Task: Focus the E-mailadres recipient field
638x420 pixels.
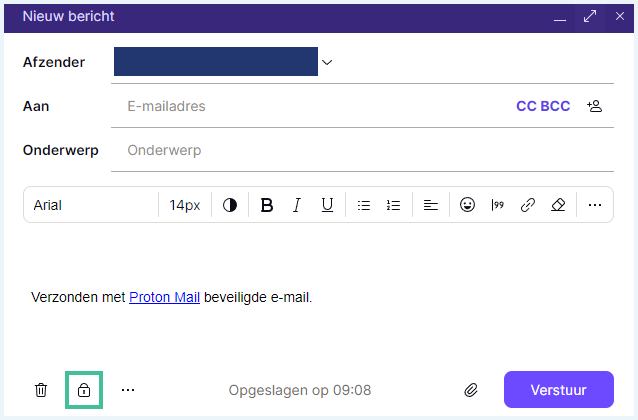Action: pyautogui.click(x=317, y=106)
